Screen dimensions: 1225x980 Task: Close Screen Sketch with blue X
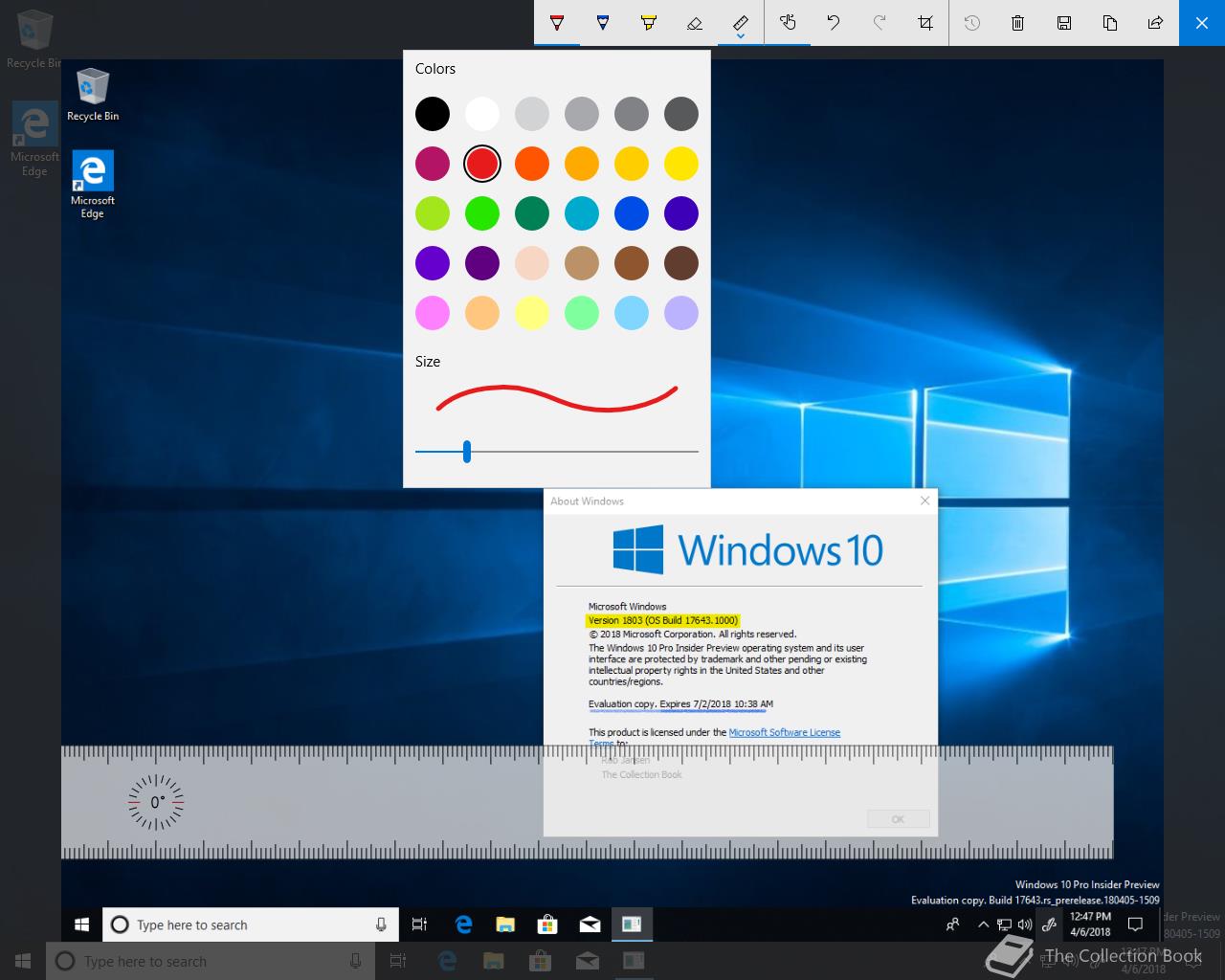(1202, 23)
